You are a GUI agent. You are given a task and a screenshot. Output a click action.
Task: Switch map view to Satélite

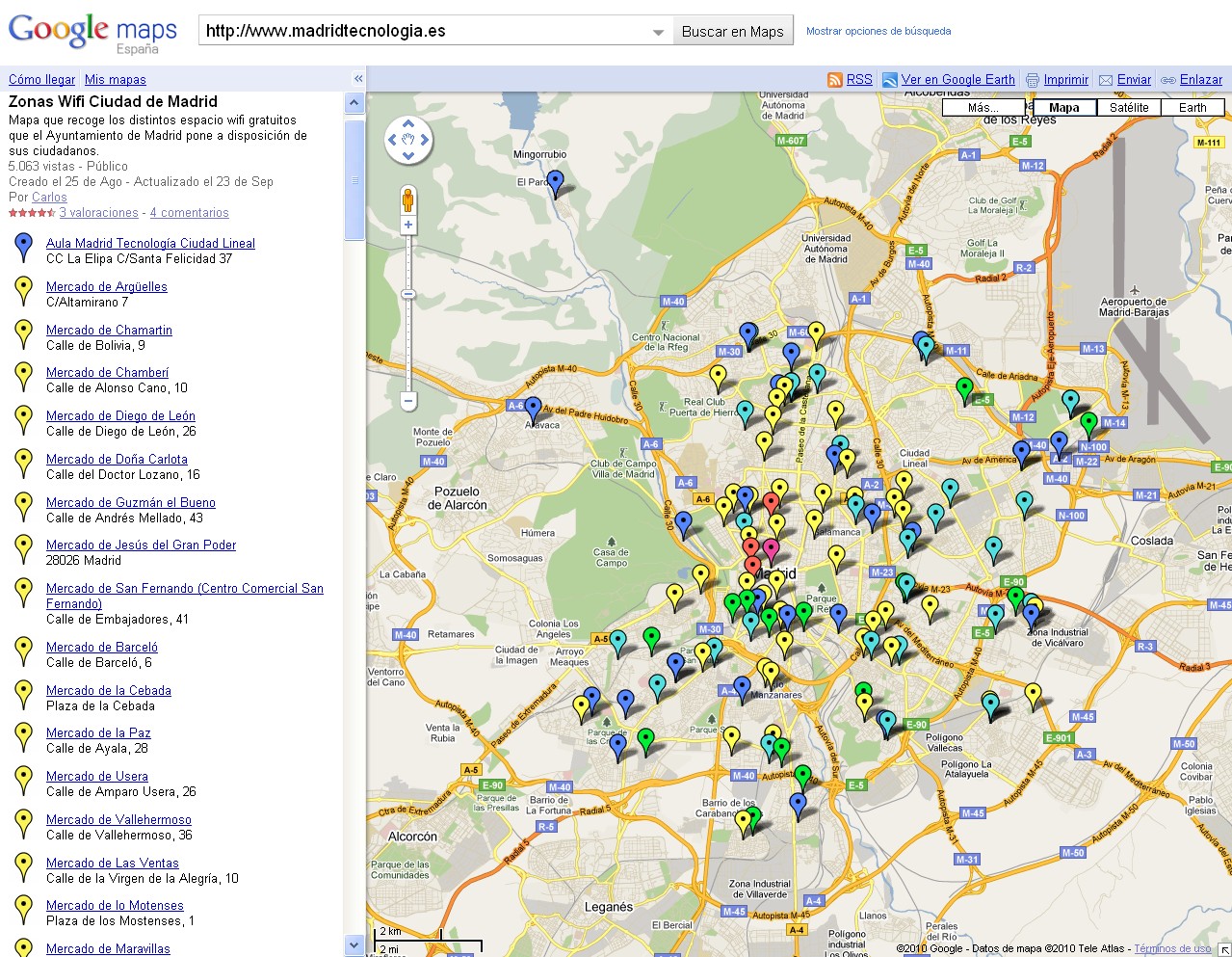[x=1128, y=108]
